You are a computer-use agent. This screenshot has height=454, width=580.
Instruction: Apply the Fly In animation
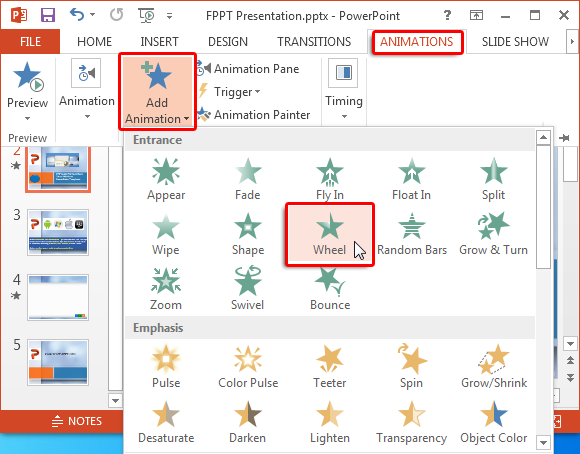330,179
